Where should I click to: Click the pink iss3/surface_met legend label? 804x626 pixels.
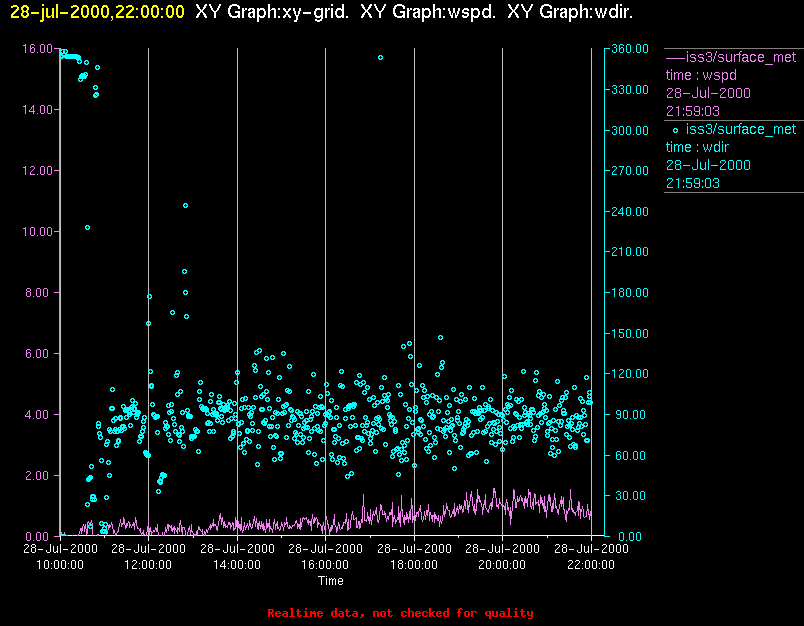click(741, 57)
